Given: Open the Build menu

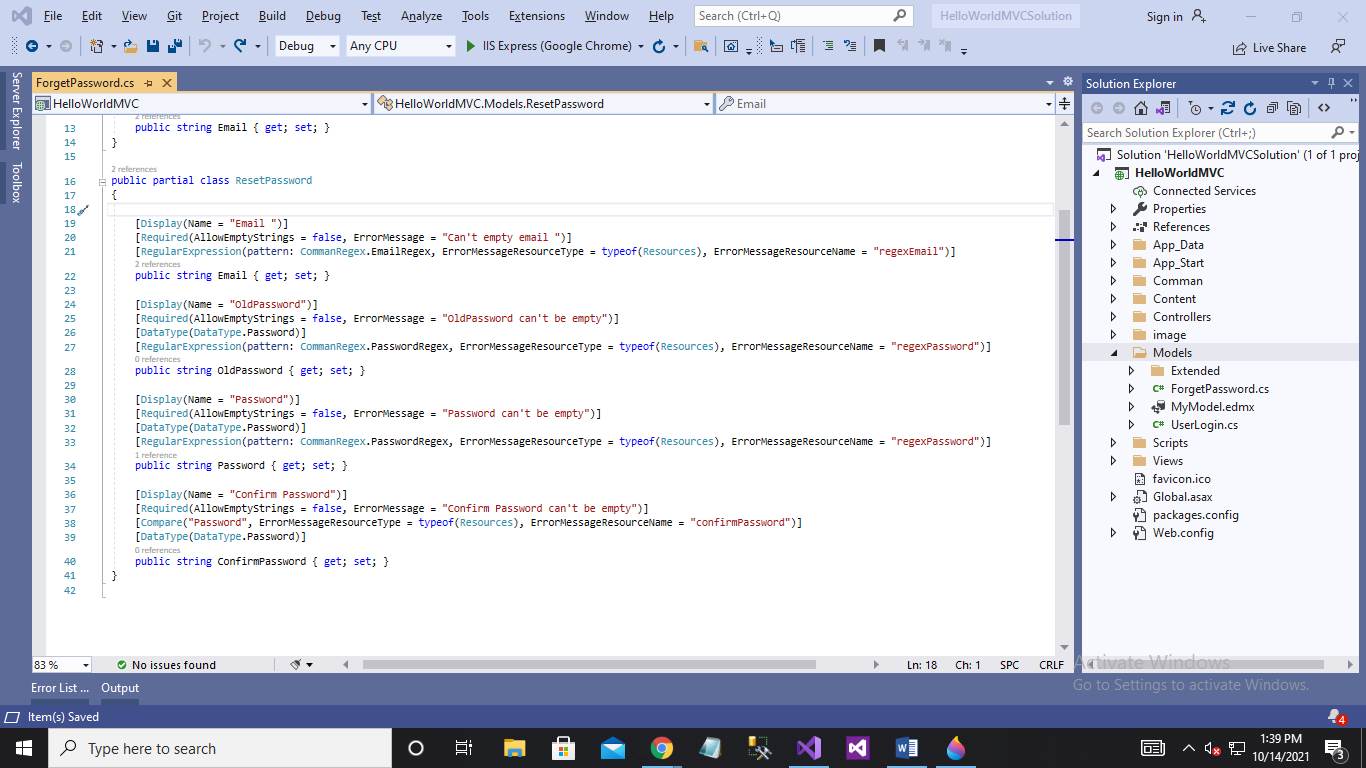Looking at the screenshot, I should [271, 16].
